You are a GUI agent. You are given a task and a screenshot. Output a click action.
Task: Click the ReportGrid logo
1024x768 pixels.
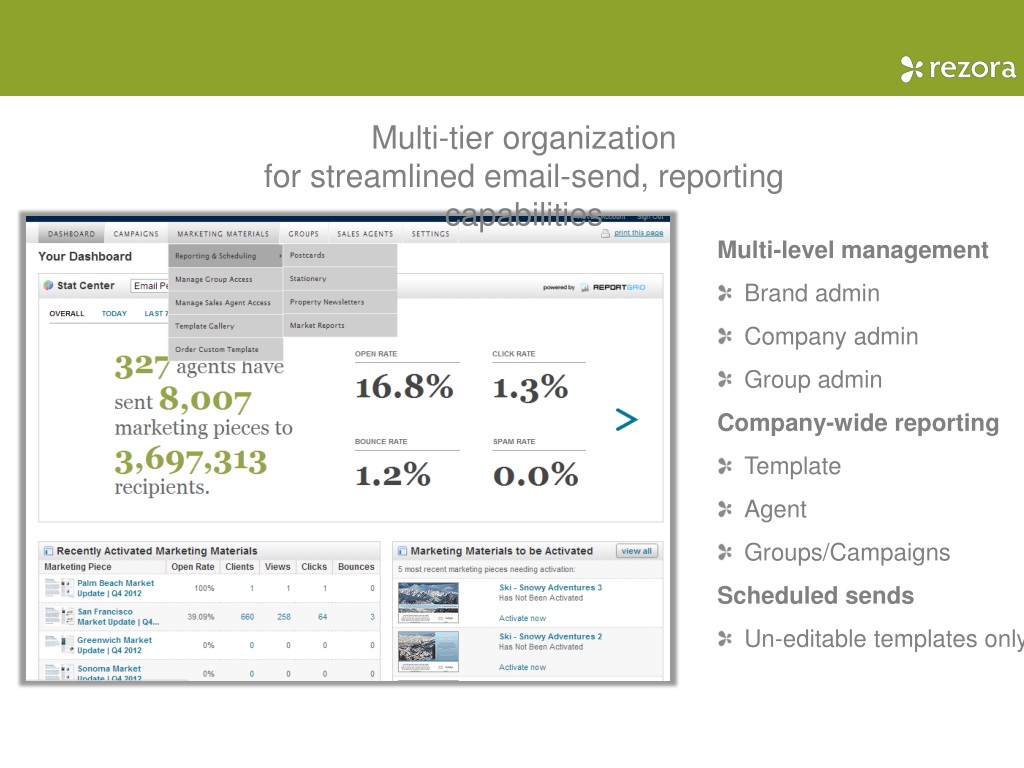tap(613, 287)
